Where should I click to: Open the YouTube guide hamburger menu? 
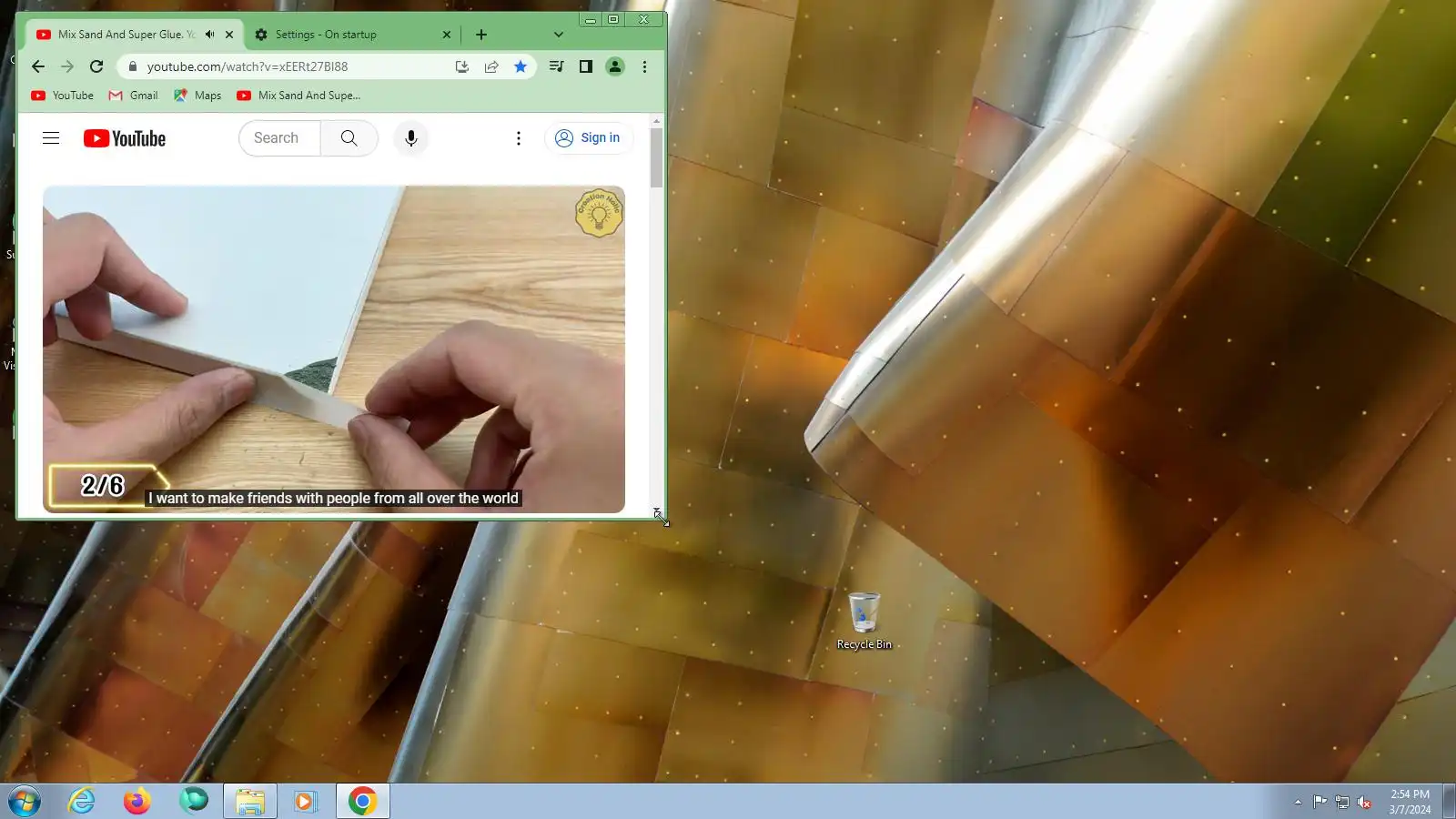click(51, 138)
